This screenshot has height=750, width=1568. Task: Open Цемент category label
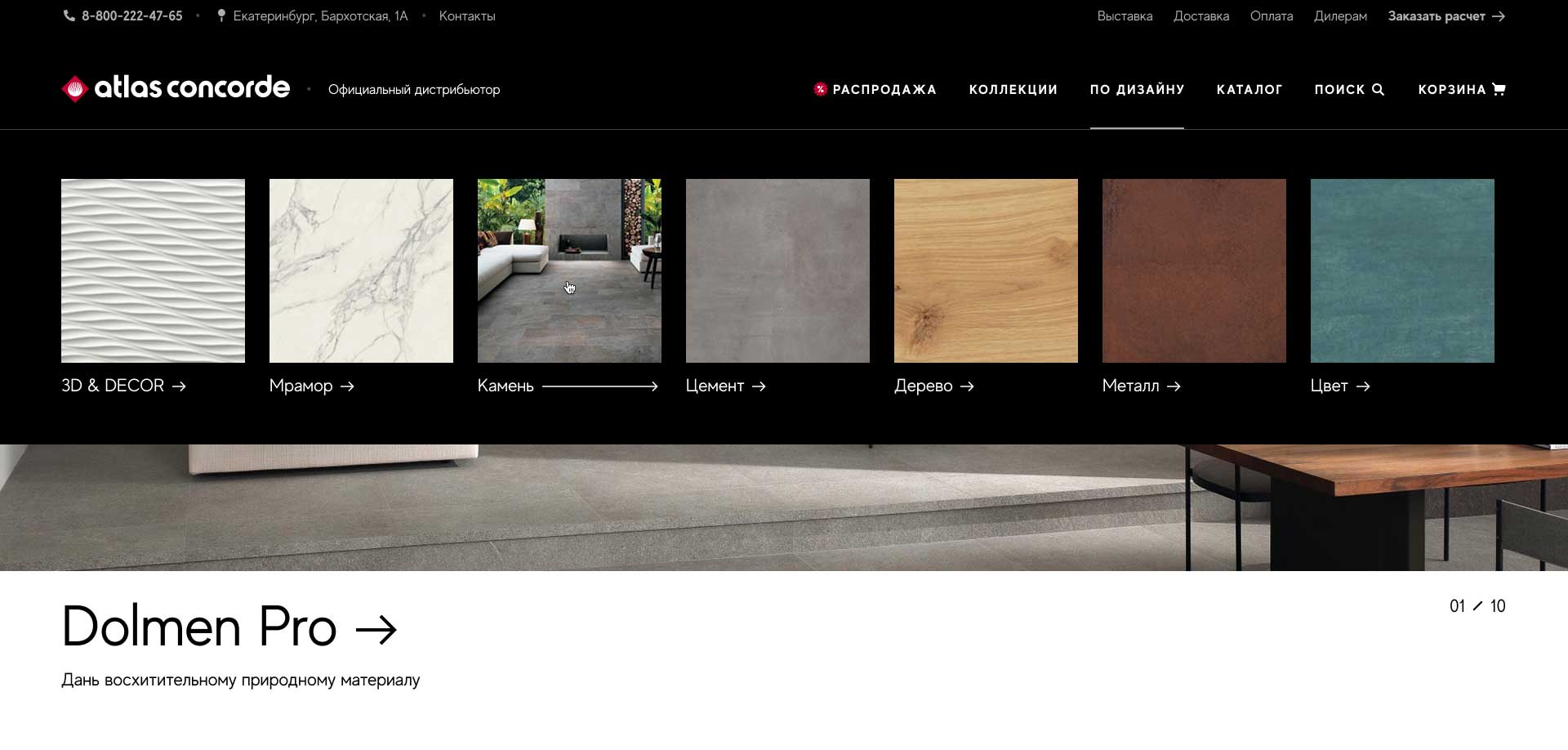(715, 386)
